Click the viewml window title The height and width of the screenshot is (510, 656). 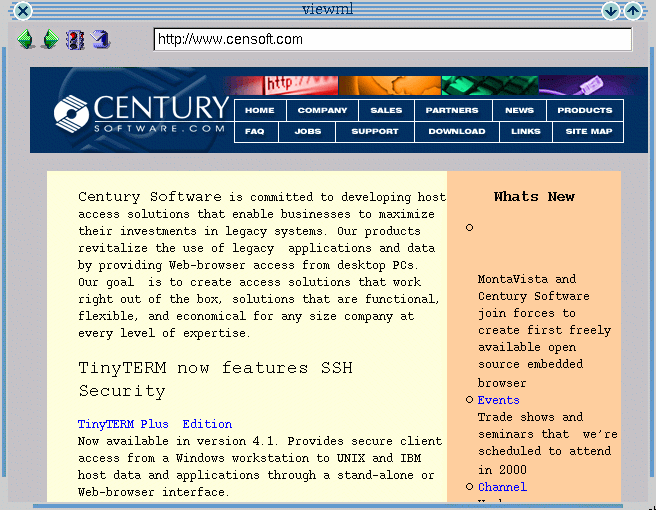click(x=328, y=9)
